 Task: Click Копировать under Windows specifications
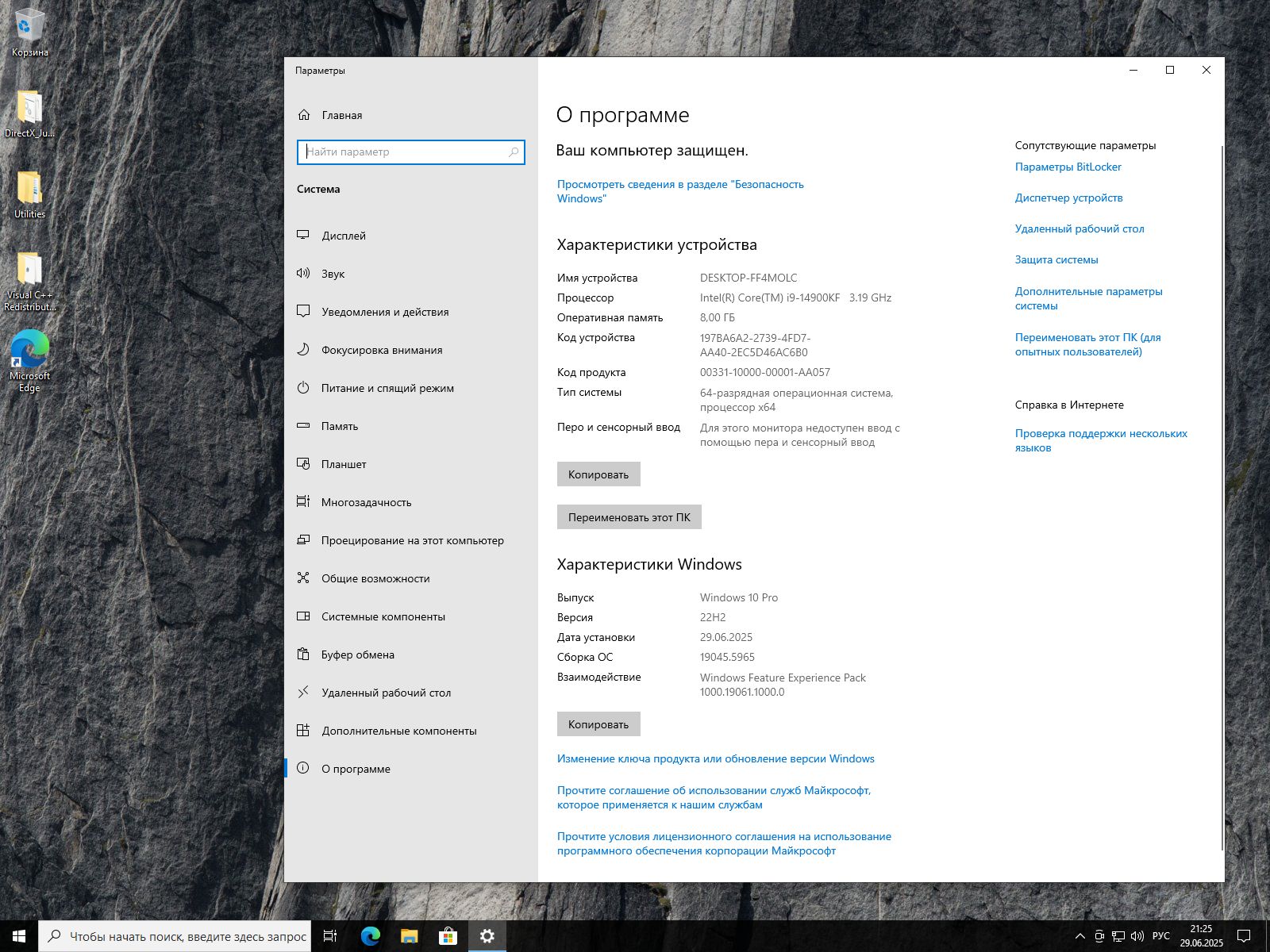click(598, 724)
